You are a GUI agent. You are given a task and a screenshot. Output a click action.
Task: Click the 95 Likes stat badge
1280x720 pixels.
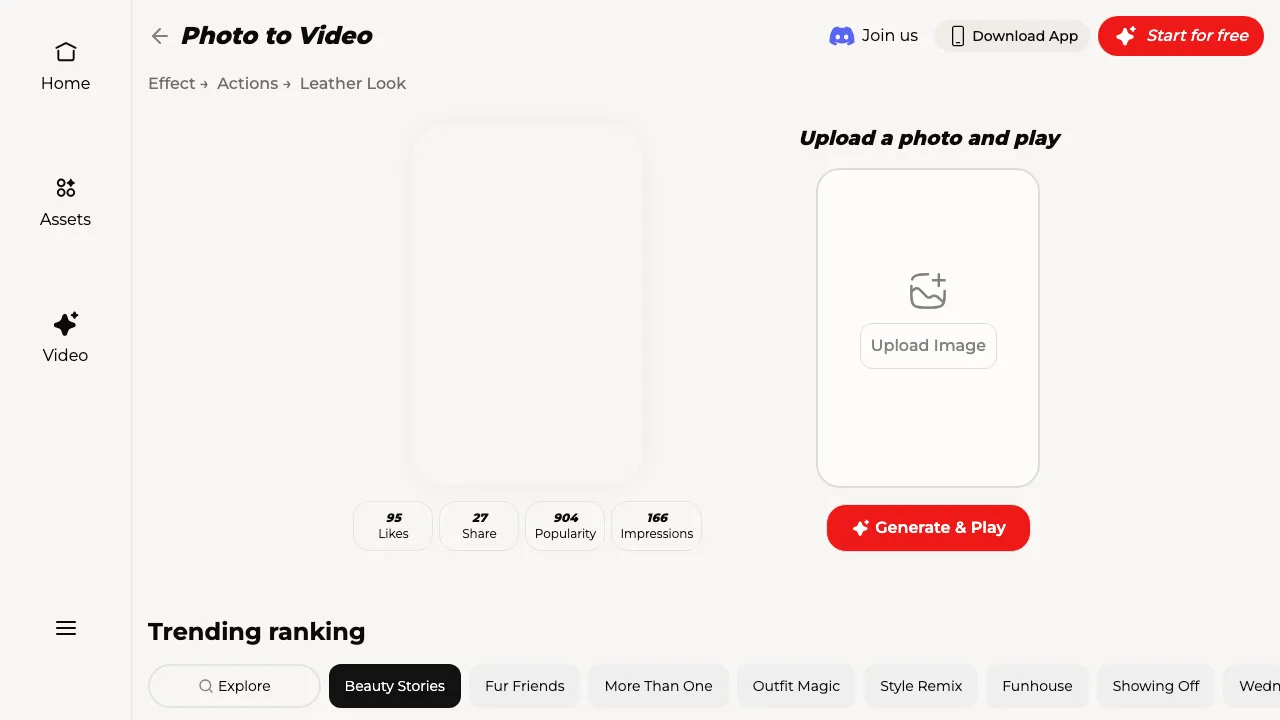(392, 525)
